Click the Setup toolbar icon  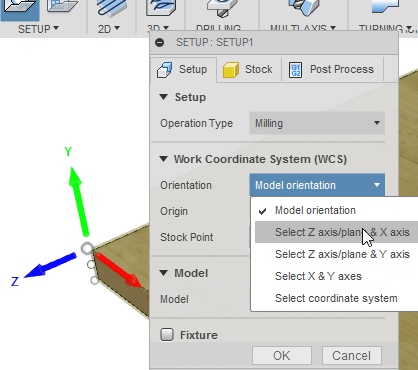point(20,9)
